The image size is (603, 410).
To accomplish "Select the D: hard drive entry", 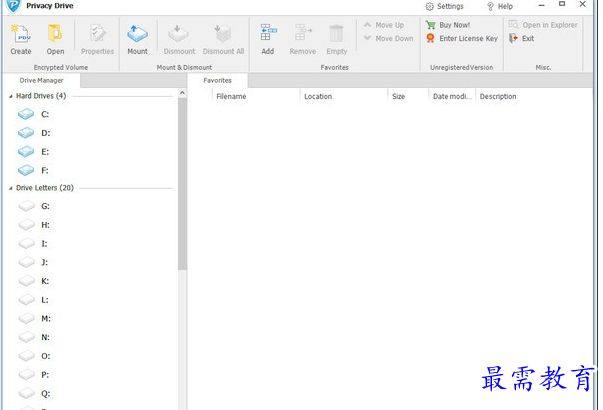I will point(45,133).
